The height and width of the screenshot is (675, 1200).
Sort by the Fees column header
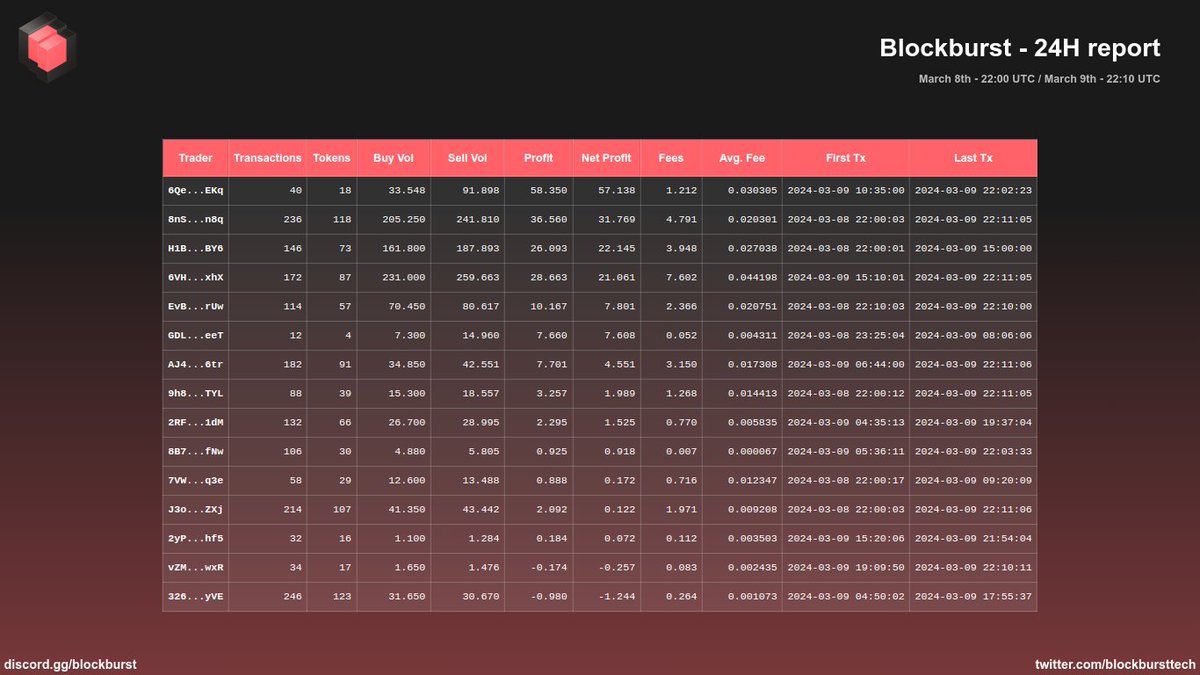tap(671, 157)
